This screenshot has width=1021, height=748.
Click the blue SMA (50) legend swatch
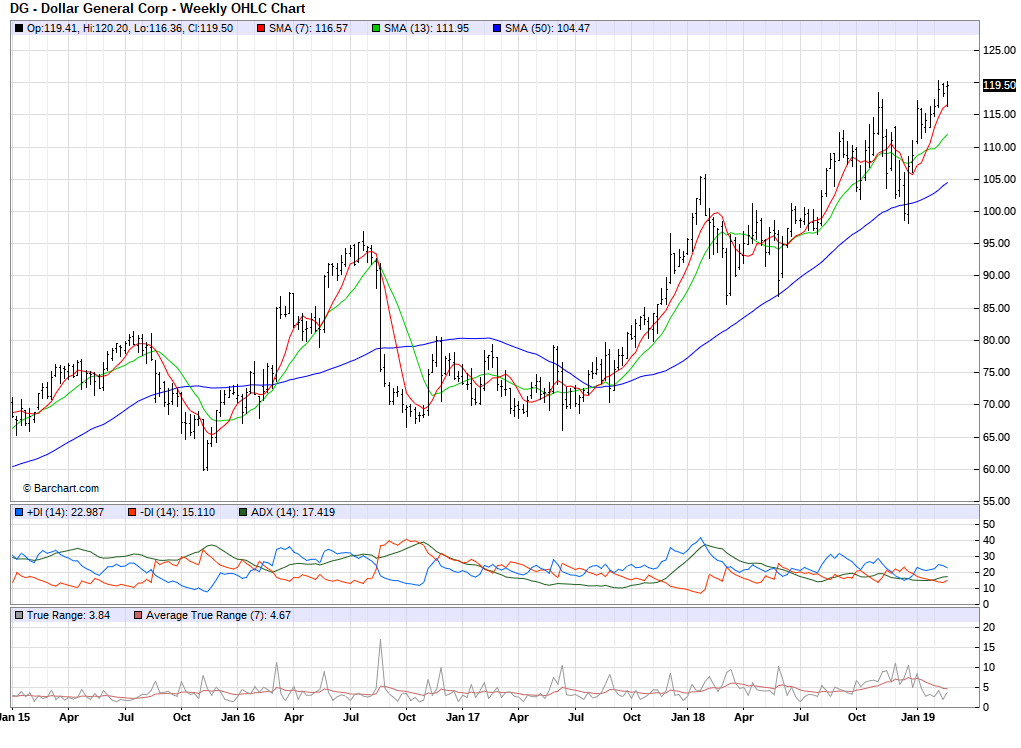pos(497,28)
